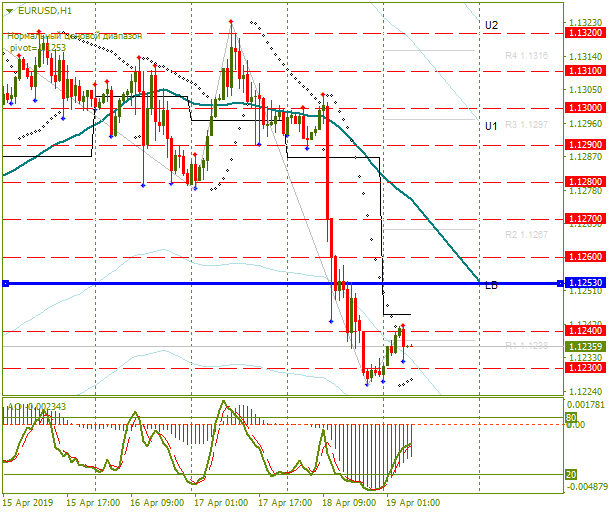The image size is (609, 514).
Task: Click the 17 Apr 01:00 time label
Action: tap(221, 503)
